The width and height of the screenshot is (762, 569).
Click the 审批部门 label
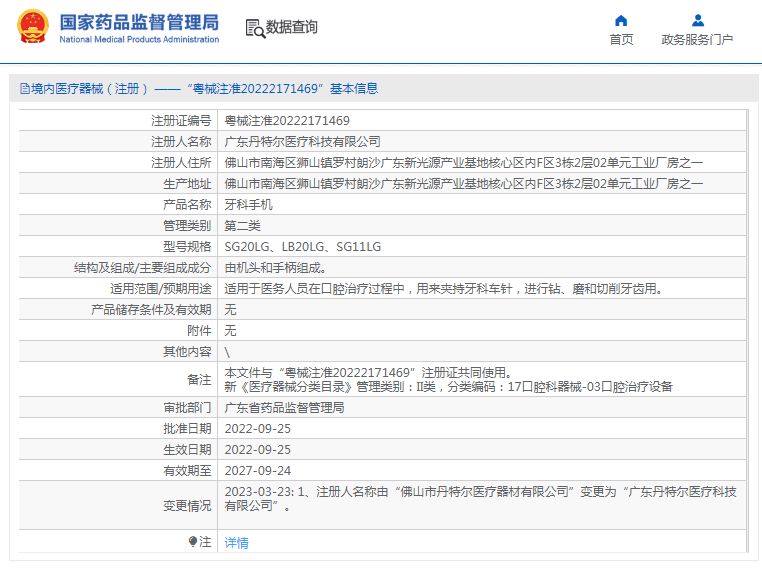(x=187, y=407)
